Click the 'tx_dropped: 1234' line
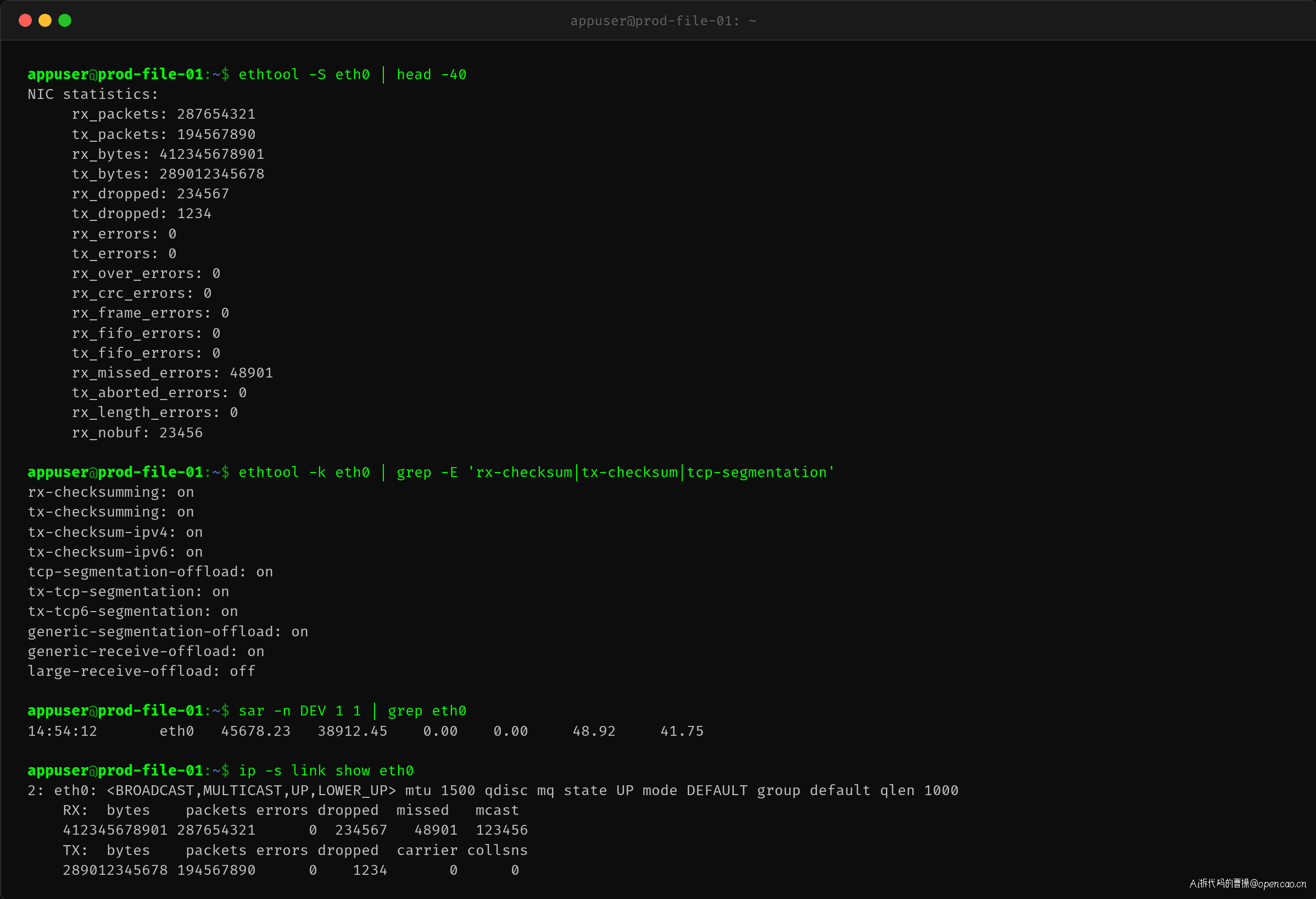 point(142,214)
